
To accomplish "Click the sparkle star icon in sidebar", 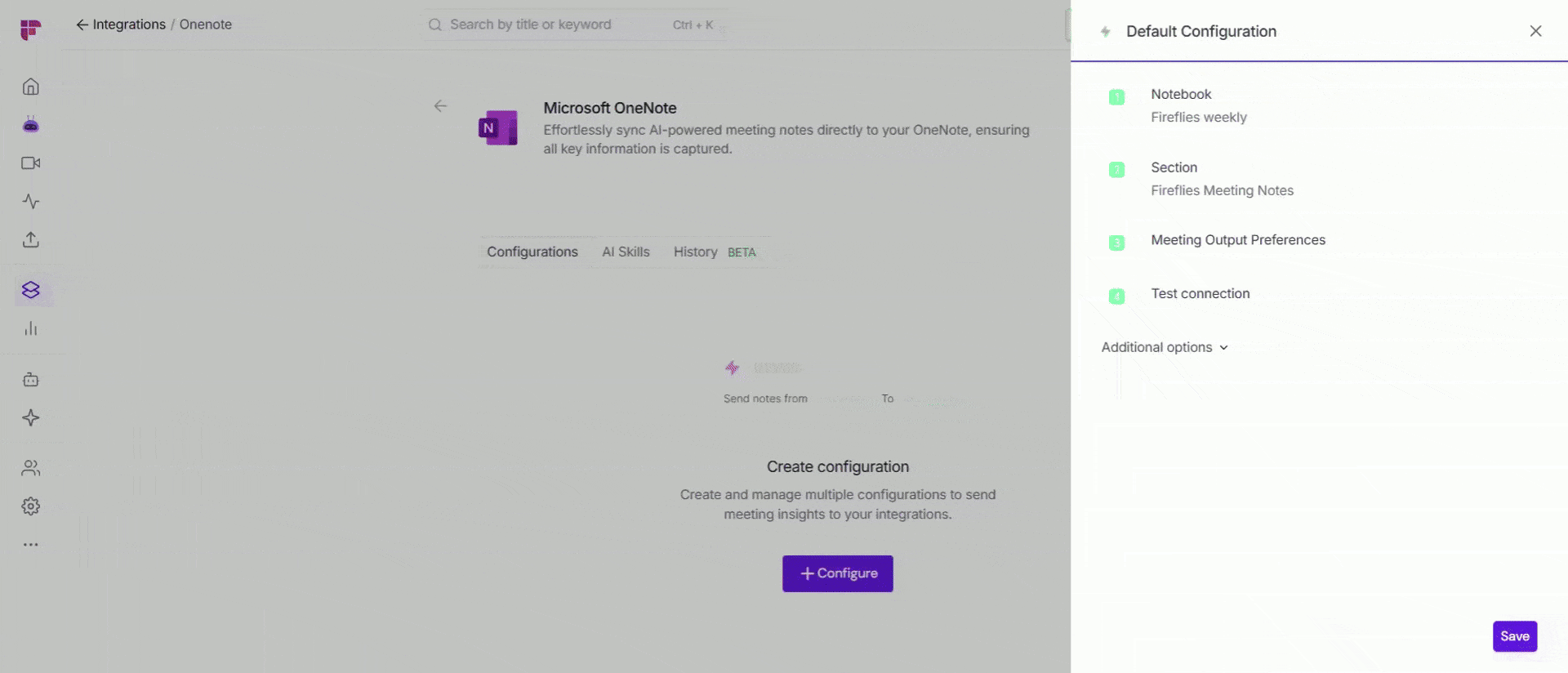I will [x=31, y=418].
